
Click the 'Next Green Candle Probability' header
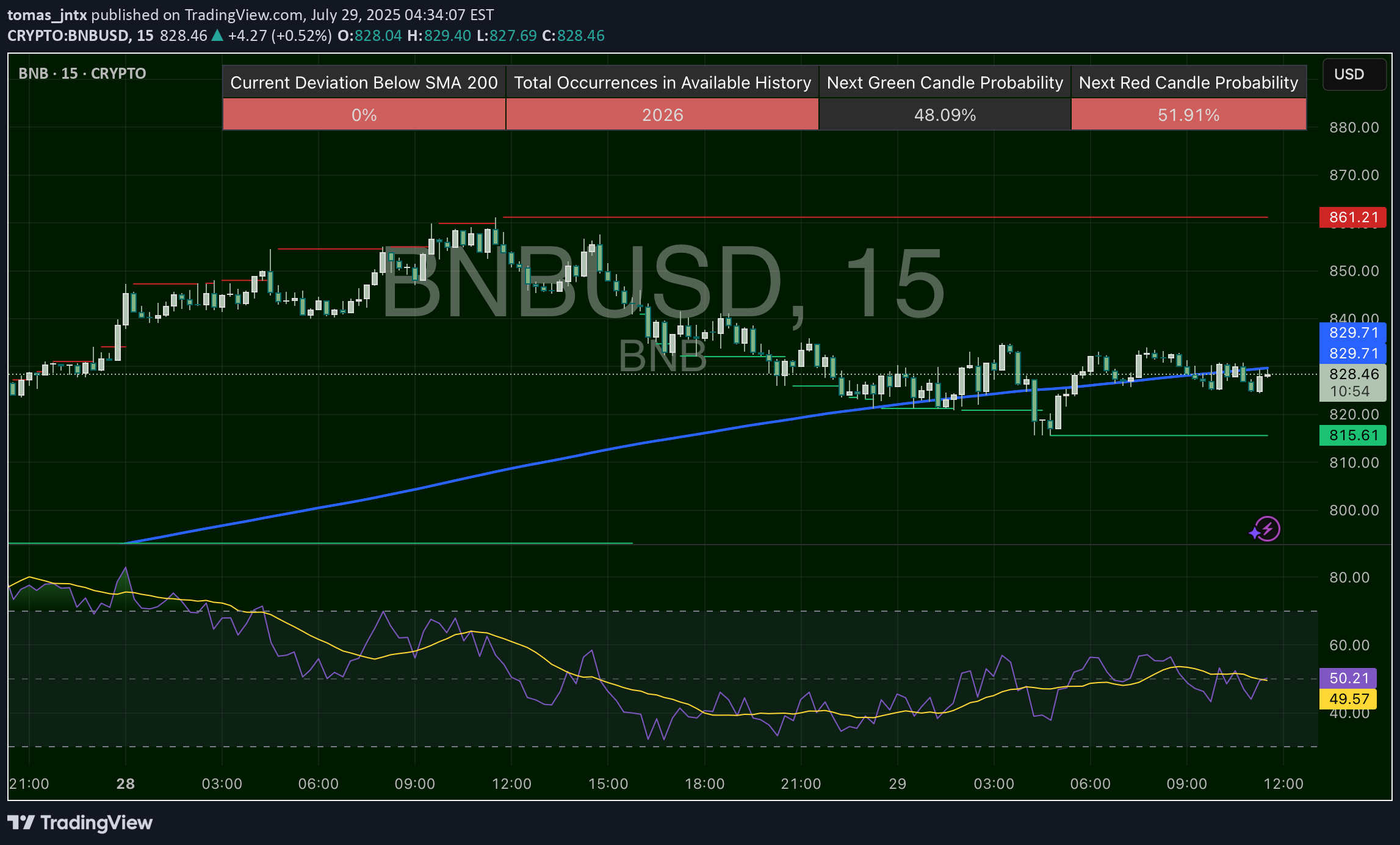[x=945, y=82]
